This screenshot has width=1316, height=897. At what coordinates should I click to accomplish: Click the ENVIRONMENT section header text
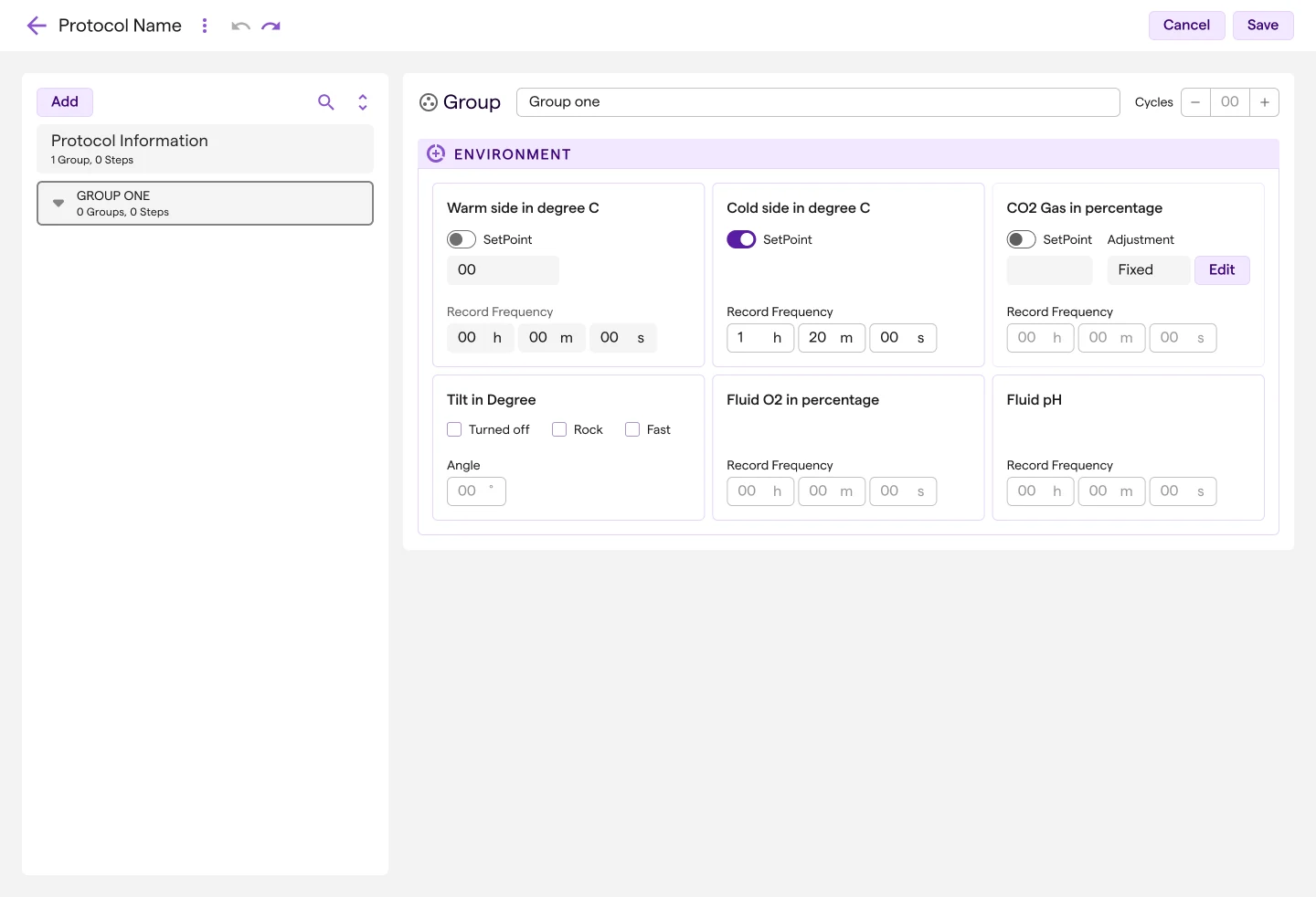pos(513,154)
